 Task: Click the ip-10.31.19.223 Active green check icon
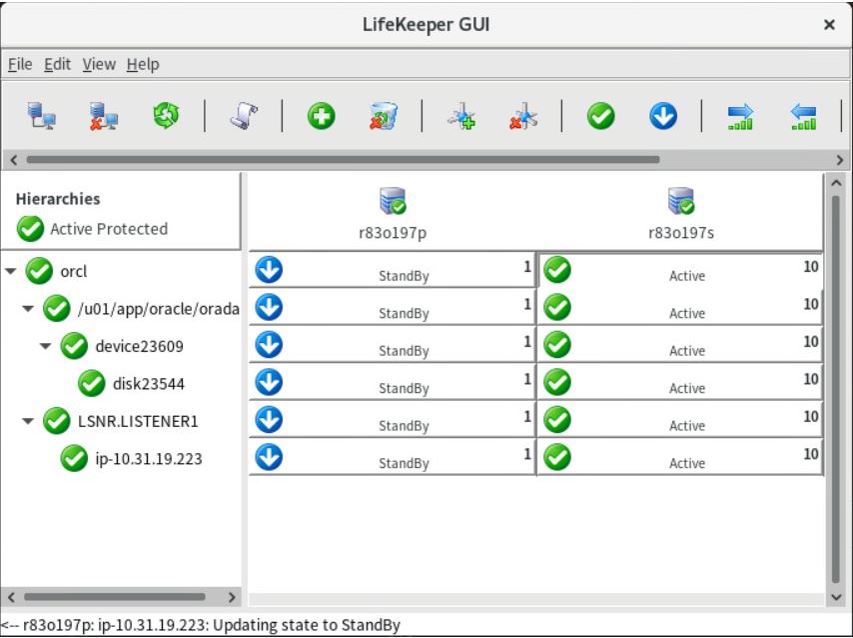click(x=557, y=457)
